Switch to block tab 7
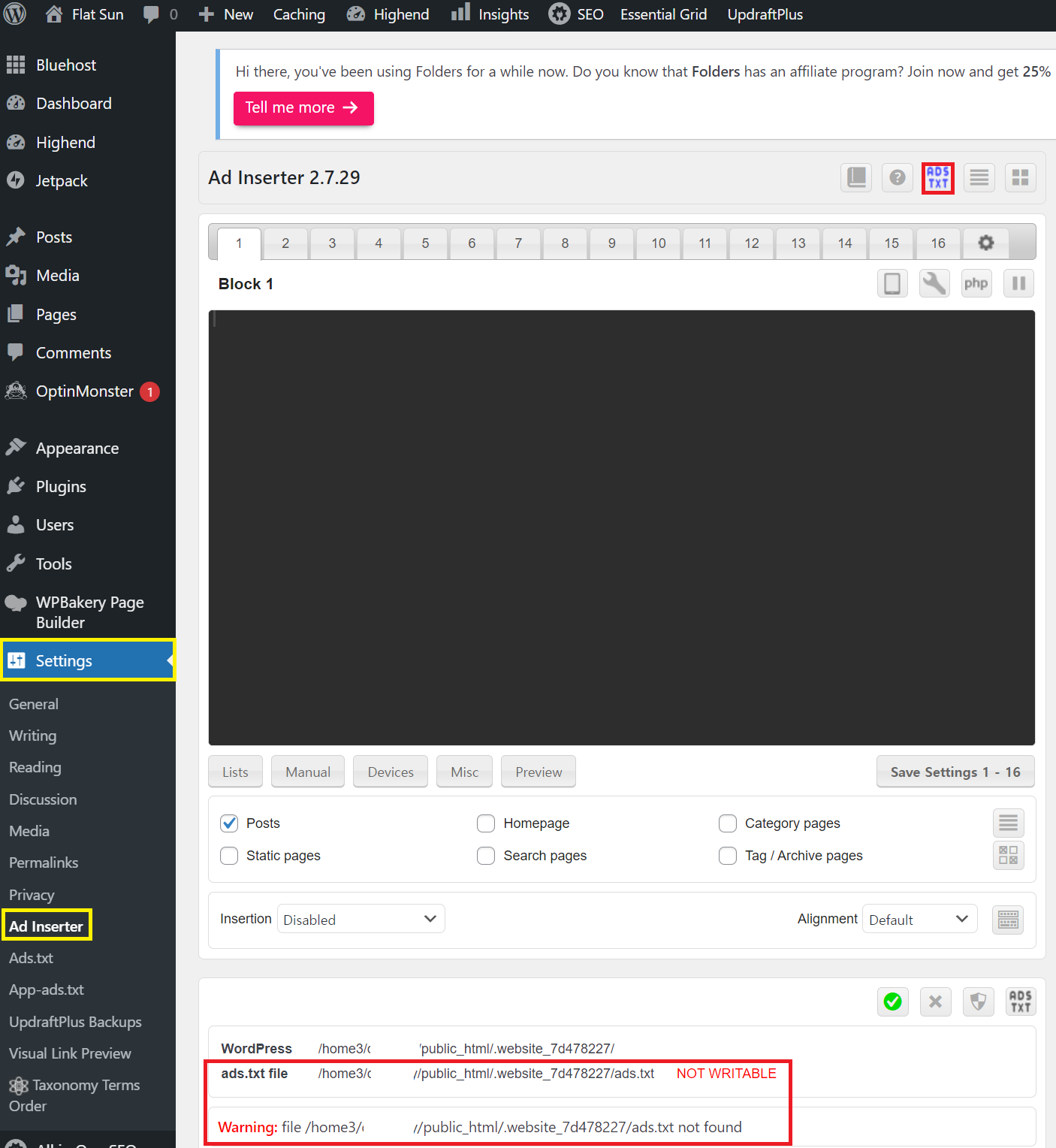 [x=518, y=243]
